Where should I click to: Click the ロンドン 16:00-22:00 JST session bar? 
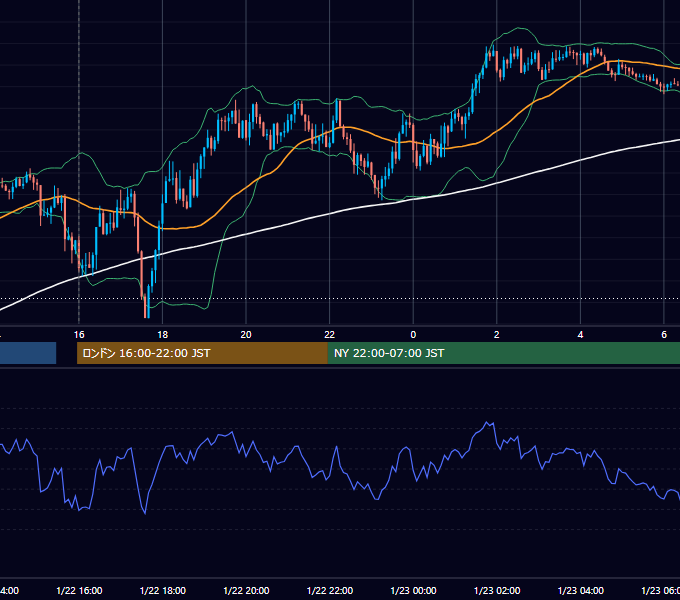(202, 353)
